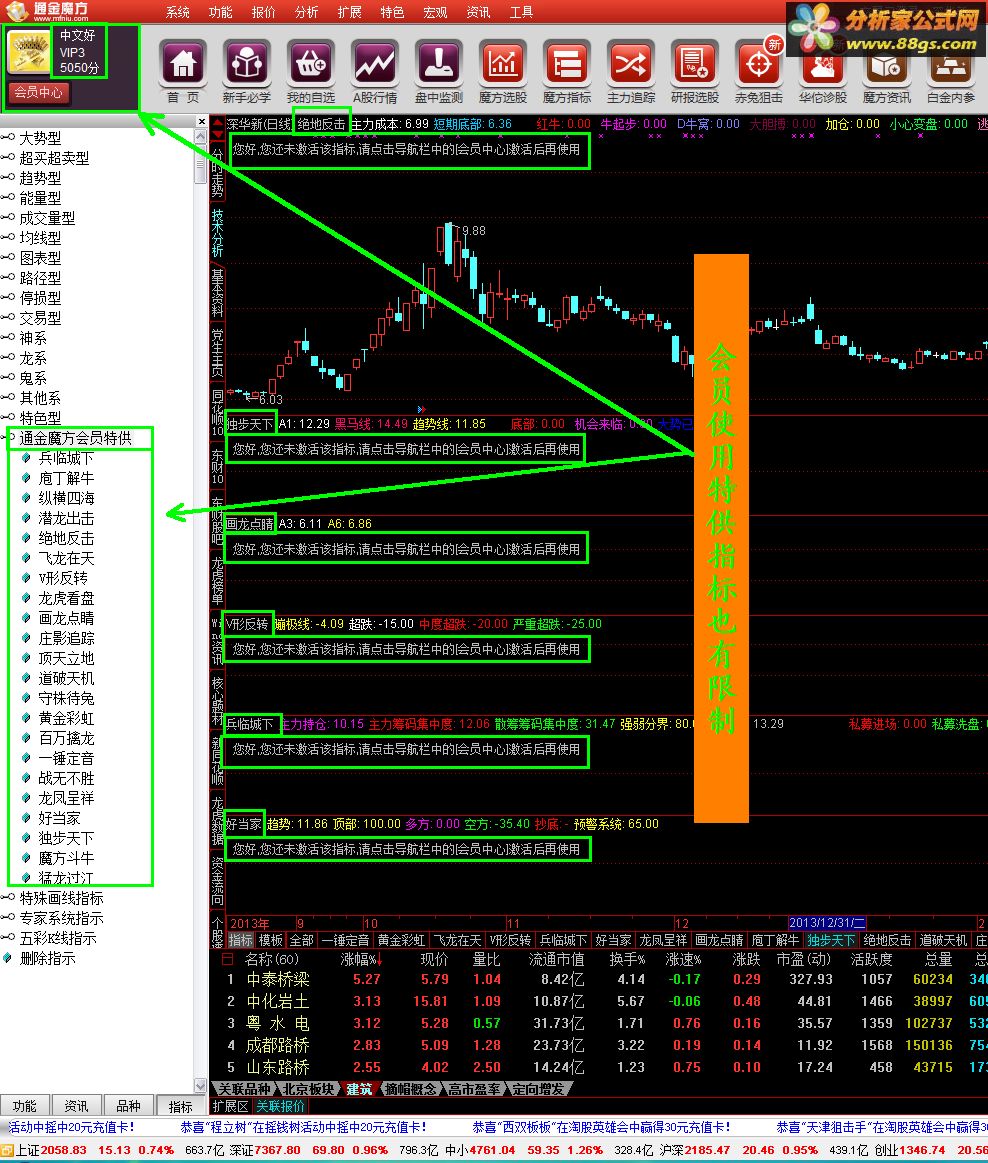The width and height of the screenshot is (988, 1163).
Task: Select the 龙虎看盘 indicator in tree
Action: pos(66,599)
